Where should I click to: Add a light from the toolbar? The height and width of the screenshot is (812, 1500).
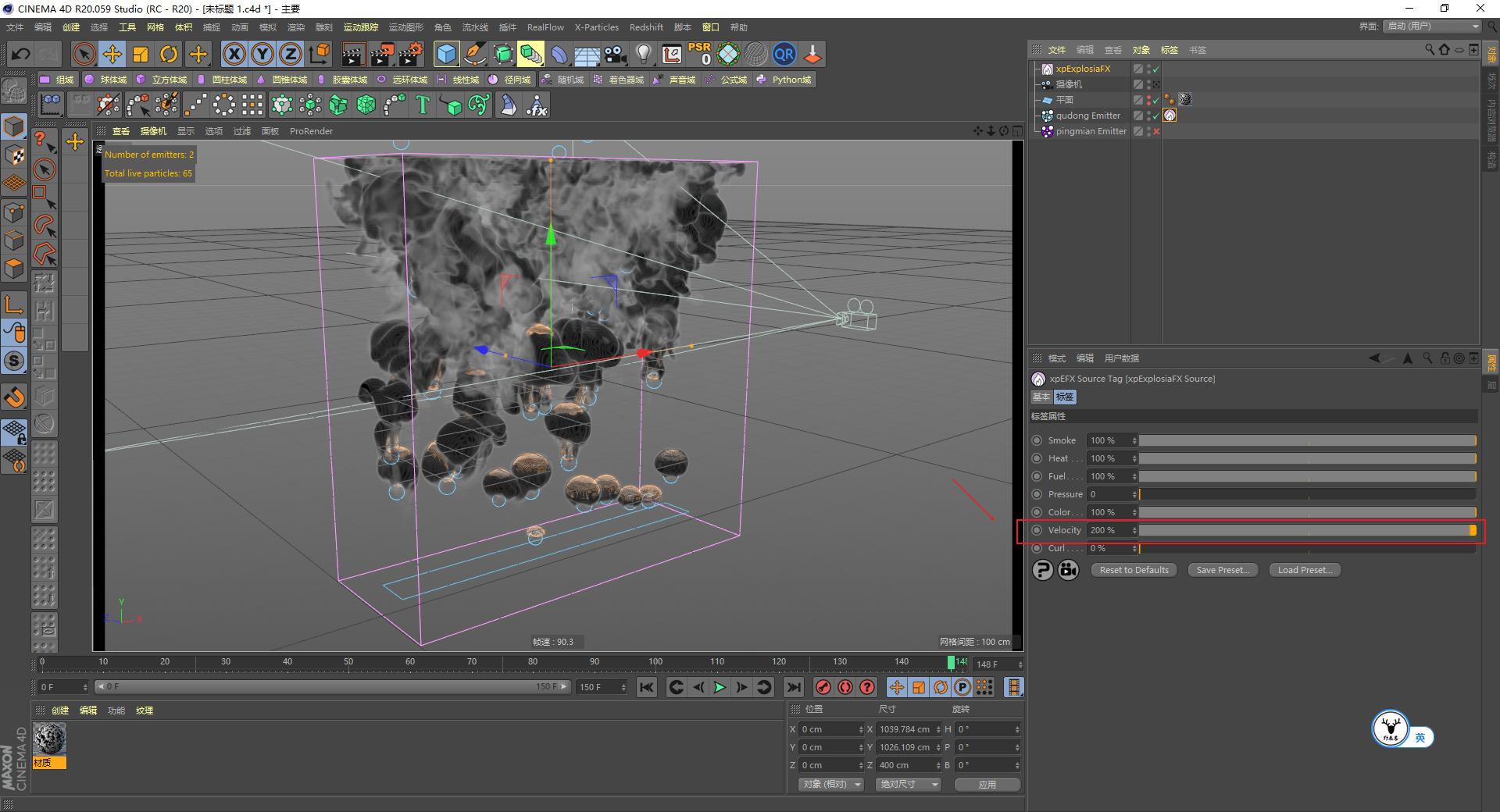(x=643, y=54)
